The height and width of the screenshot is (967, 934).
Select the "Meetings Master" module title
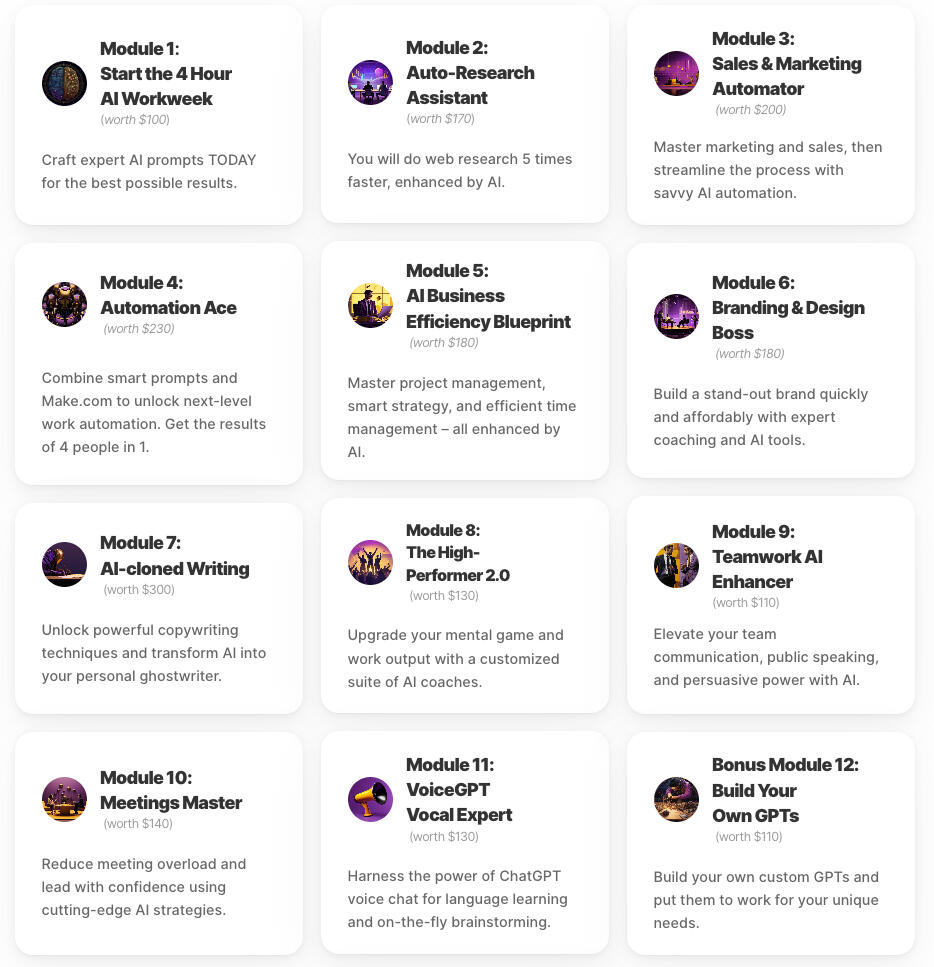click(x=171, y=803)
